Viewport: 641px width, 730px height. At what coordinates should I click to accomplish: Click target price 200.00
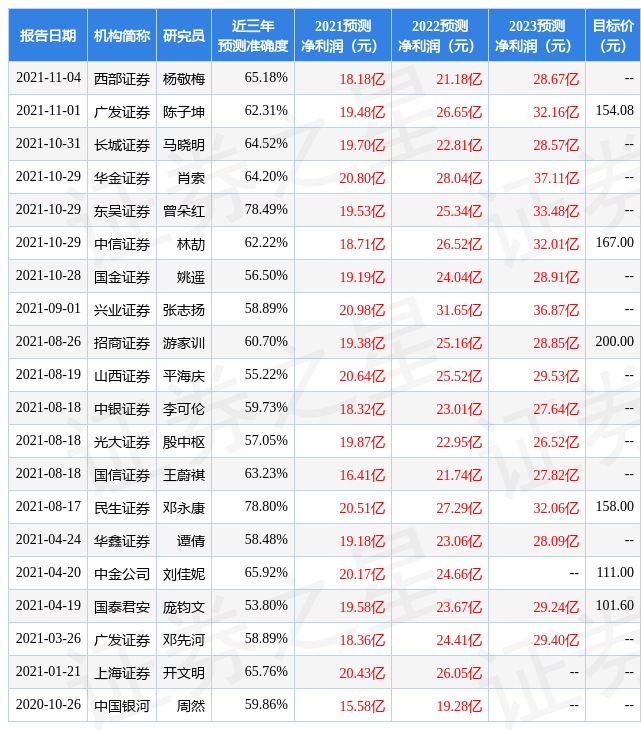click(614, 342)
